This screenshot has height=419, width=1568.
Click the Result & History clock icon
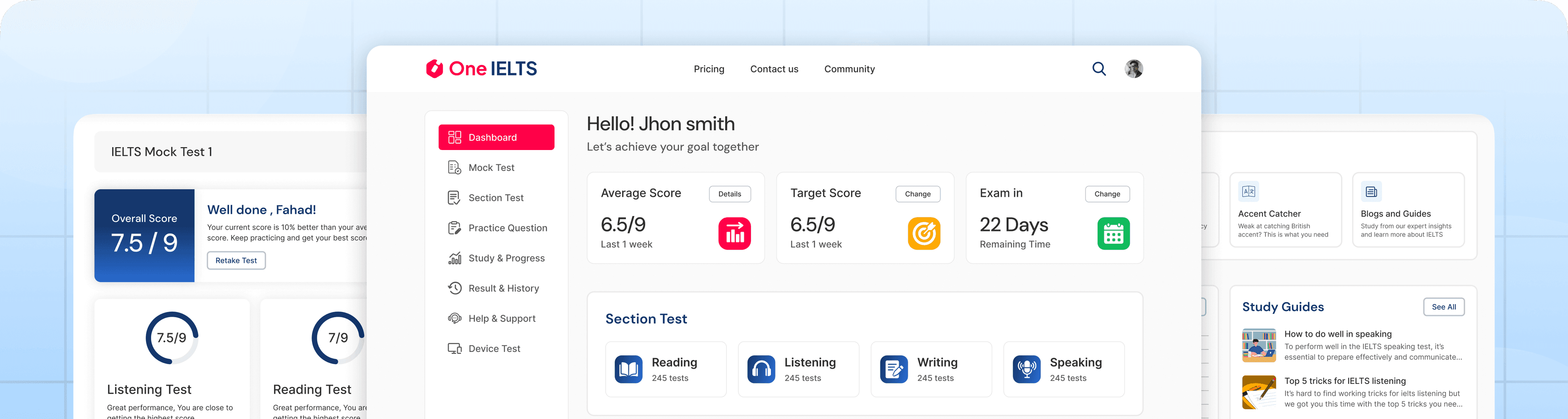[x=454, y=288]
